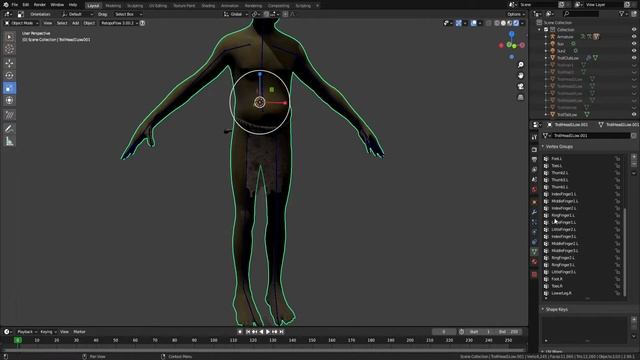Screen dimensions: 640x360
Task: Open the Modifiers wrench tab
Action: pyautogui.click(x=534, y=212)
